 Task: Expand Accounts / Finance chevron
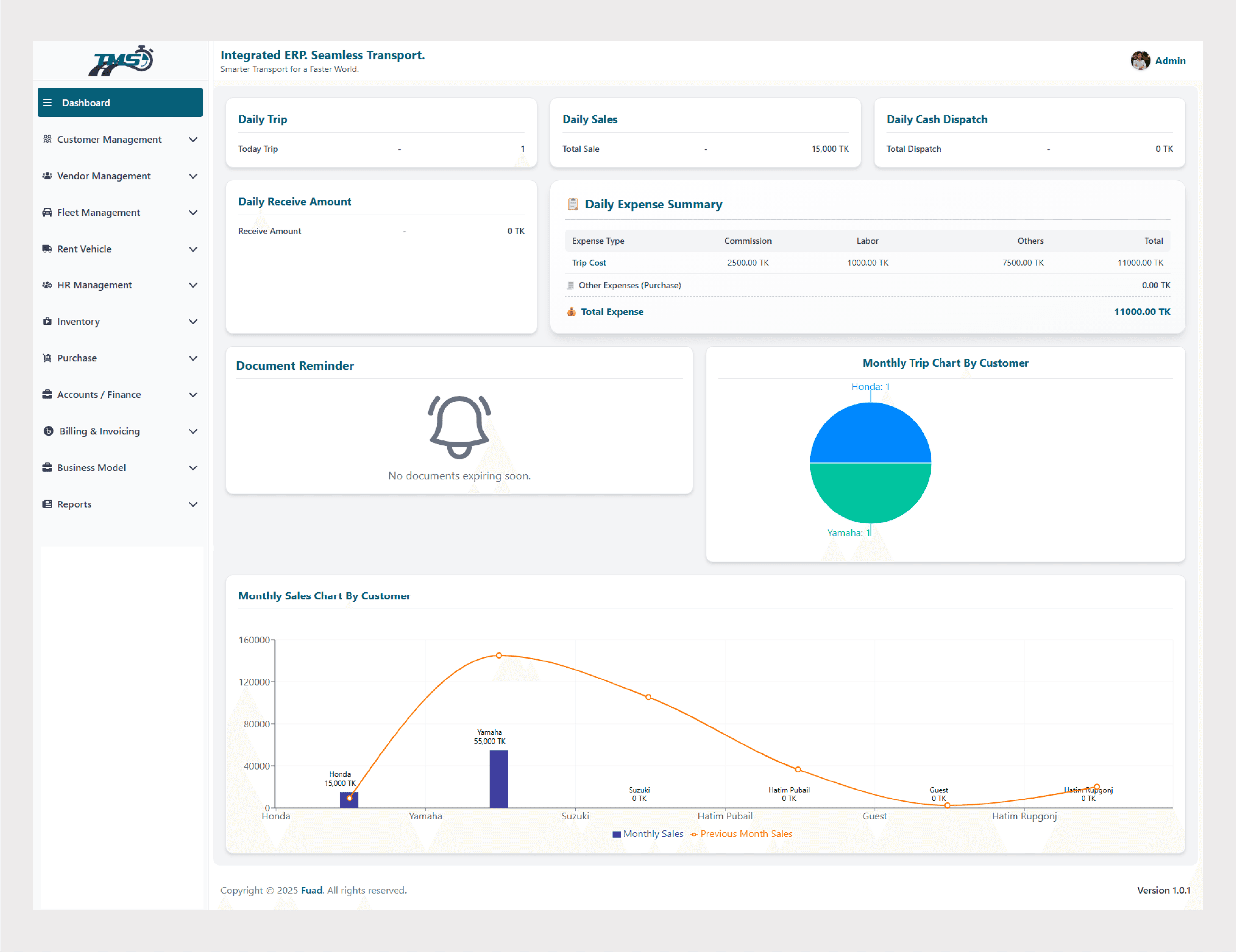pyautogui.click(x=193, y=395)
